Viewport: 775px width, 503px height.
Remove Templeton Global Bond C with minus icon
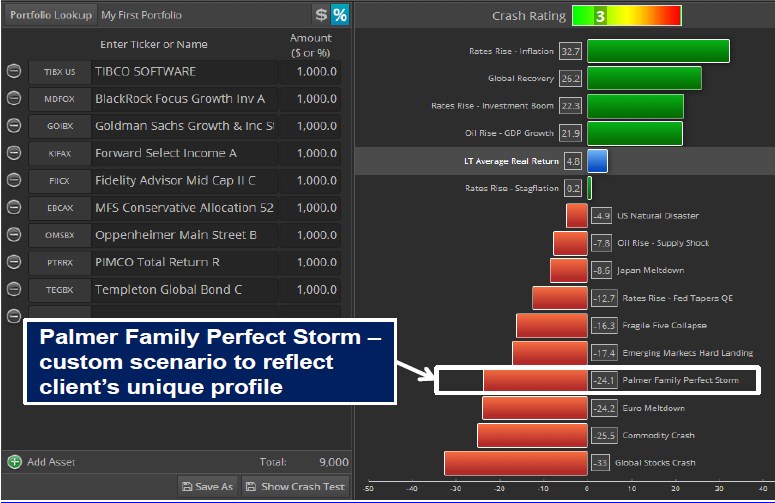click(14, 289)
